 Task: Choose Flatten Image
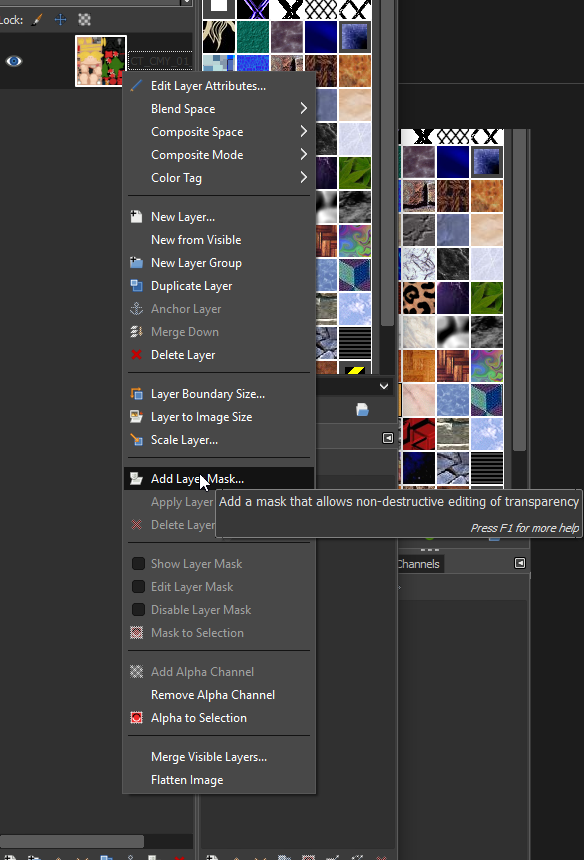coord(219,780)
